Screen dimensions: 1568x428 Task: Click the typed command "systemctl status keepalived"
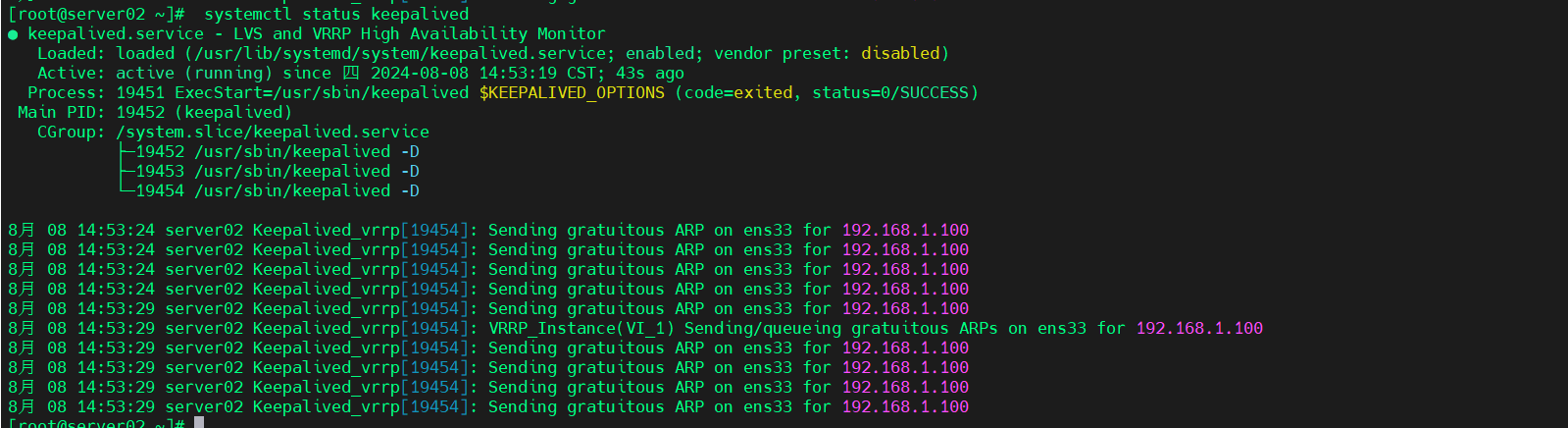[336, 14]
